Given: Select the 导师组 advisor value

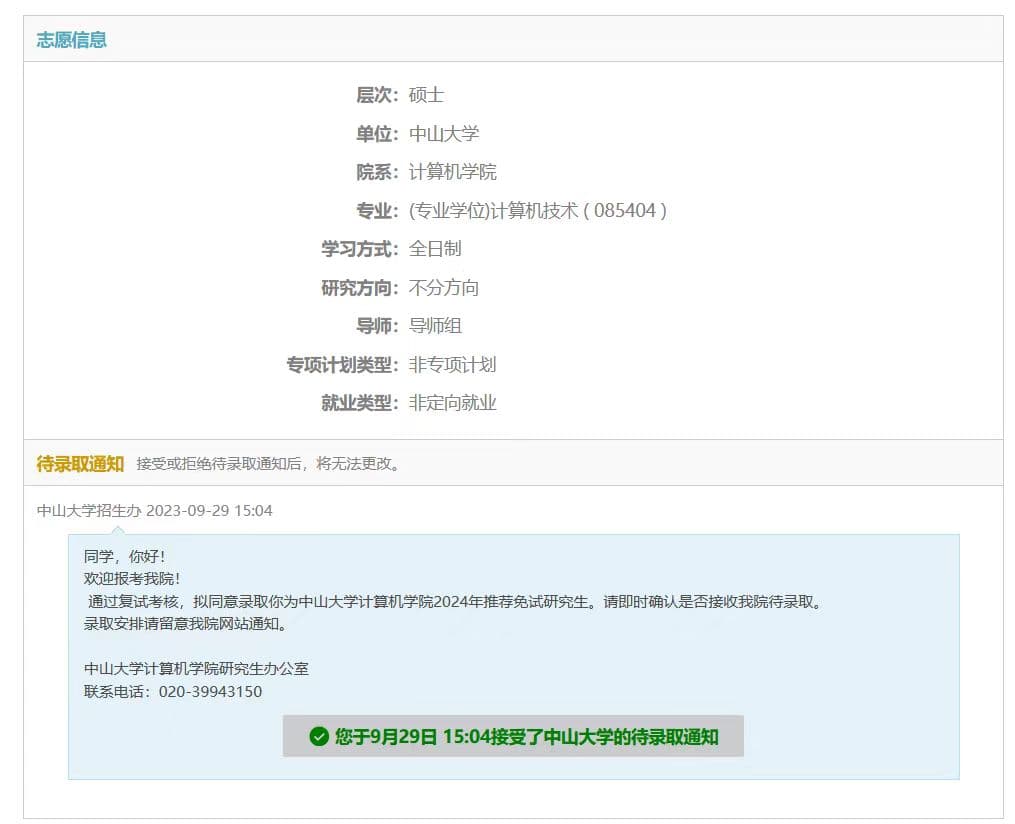Looking at the screenshot, I should 435,326.
